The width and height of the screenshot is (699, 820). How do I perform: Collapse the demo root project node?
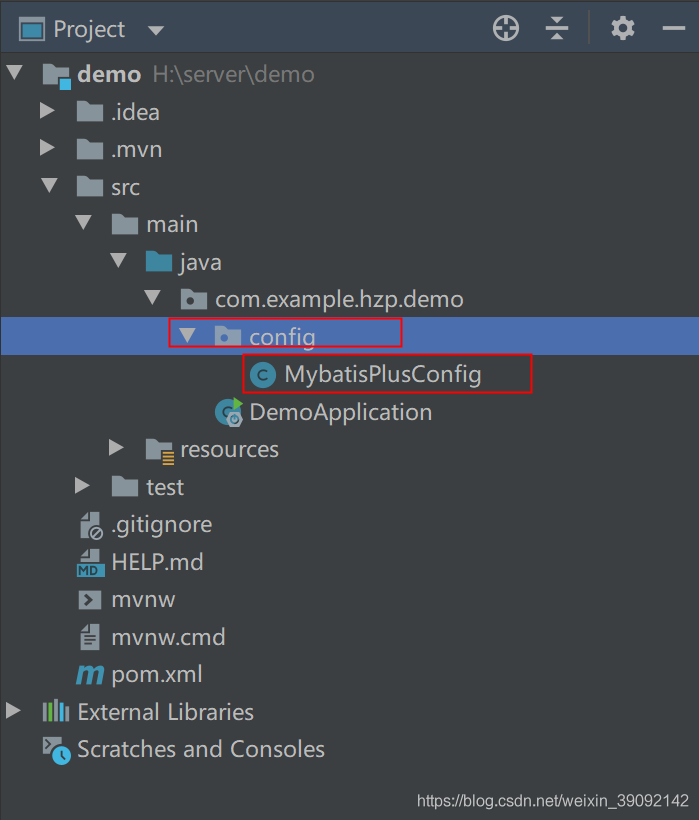(x=15, y=72)
